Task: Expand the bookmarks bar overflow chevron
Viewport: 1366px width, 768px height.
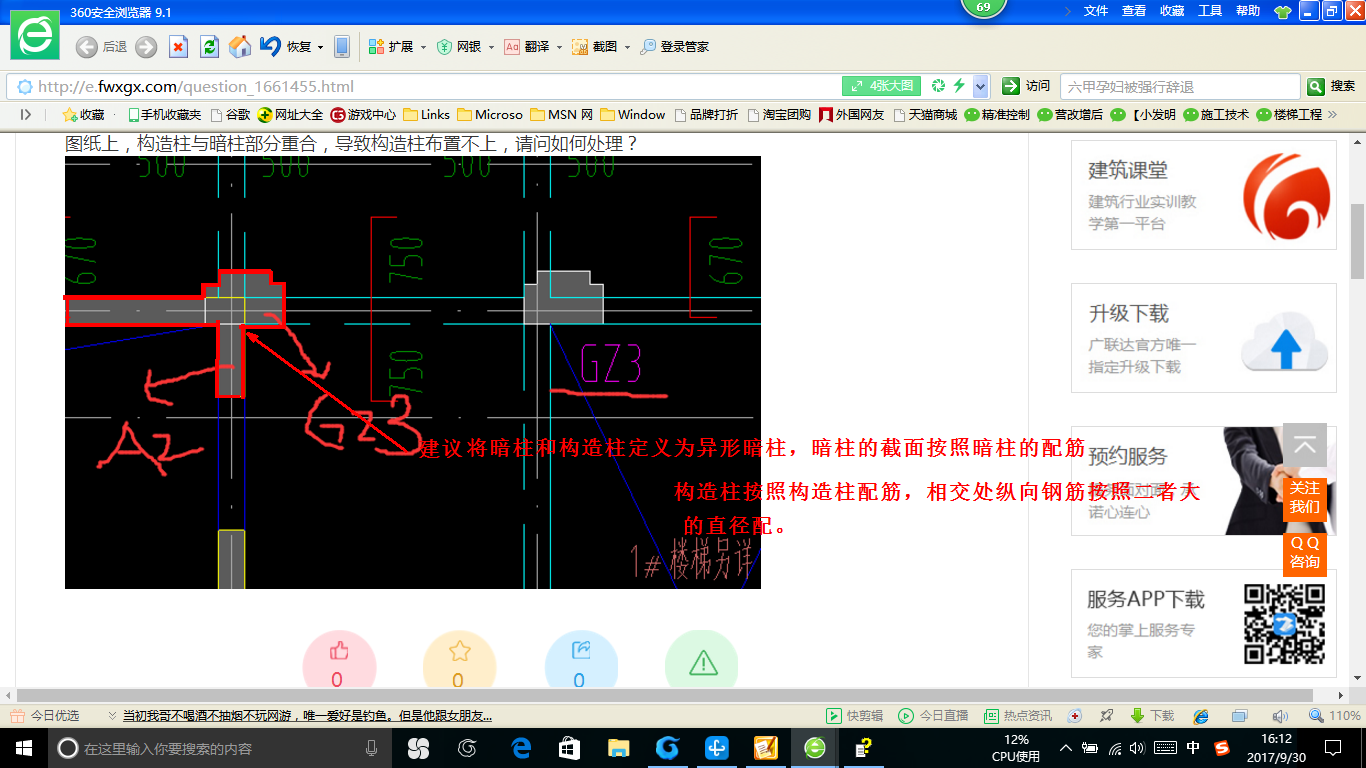Action: click(x=1332, y=115)
